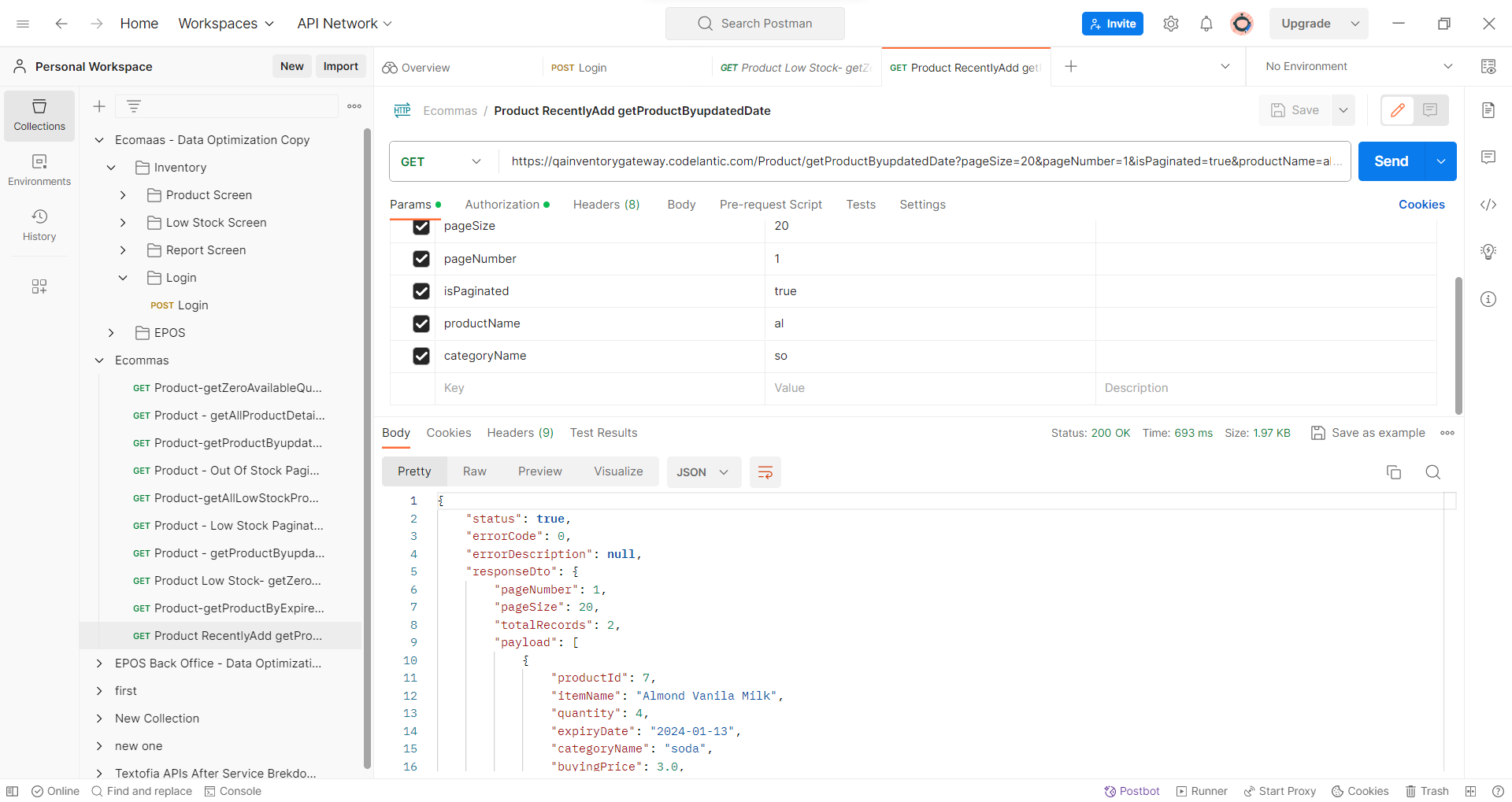
Task: Open settings gear icon
Action: point(1171,24)
